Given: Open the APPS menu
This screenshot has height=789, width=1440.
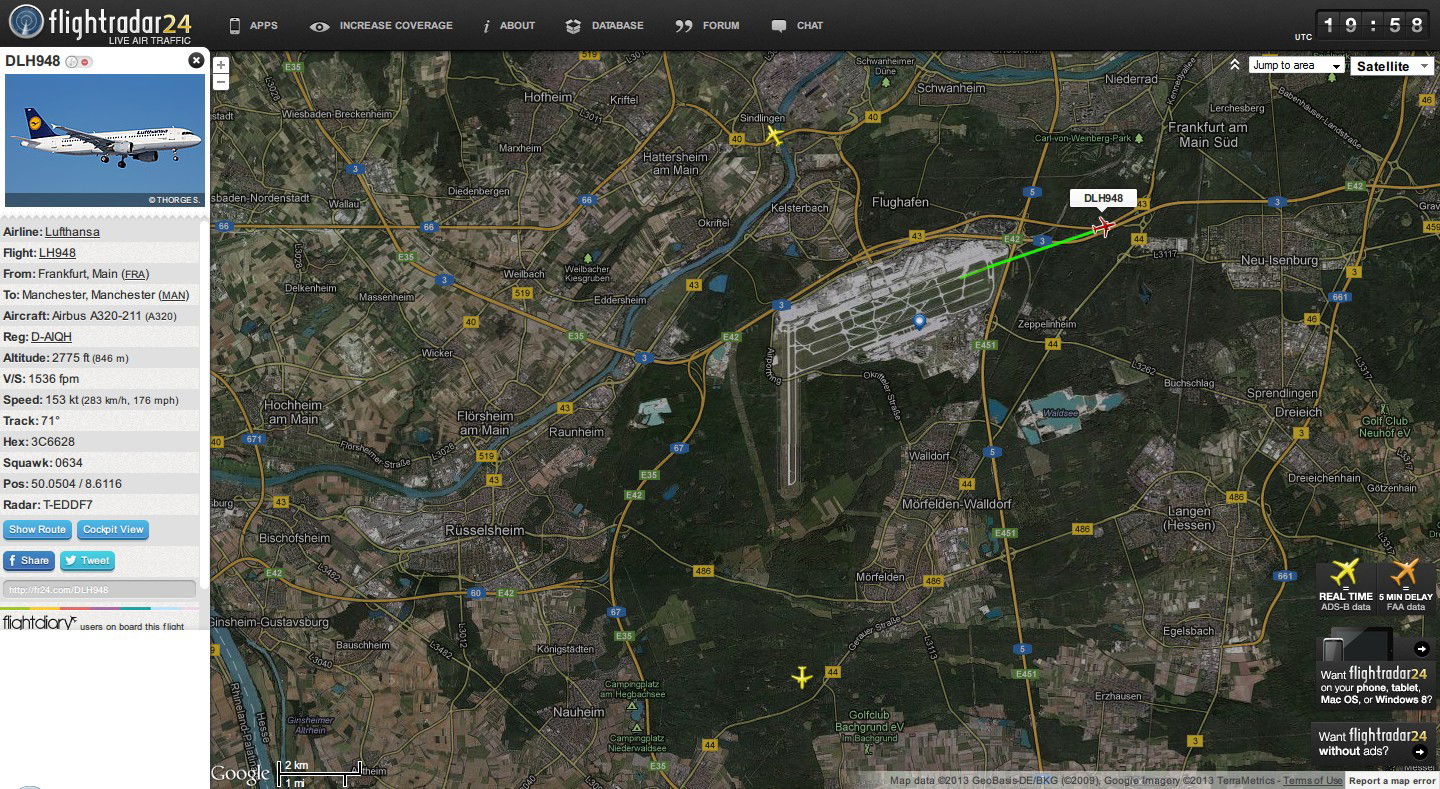Looking at the screenshot, I should [253, 26].
